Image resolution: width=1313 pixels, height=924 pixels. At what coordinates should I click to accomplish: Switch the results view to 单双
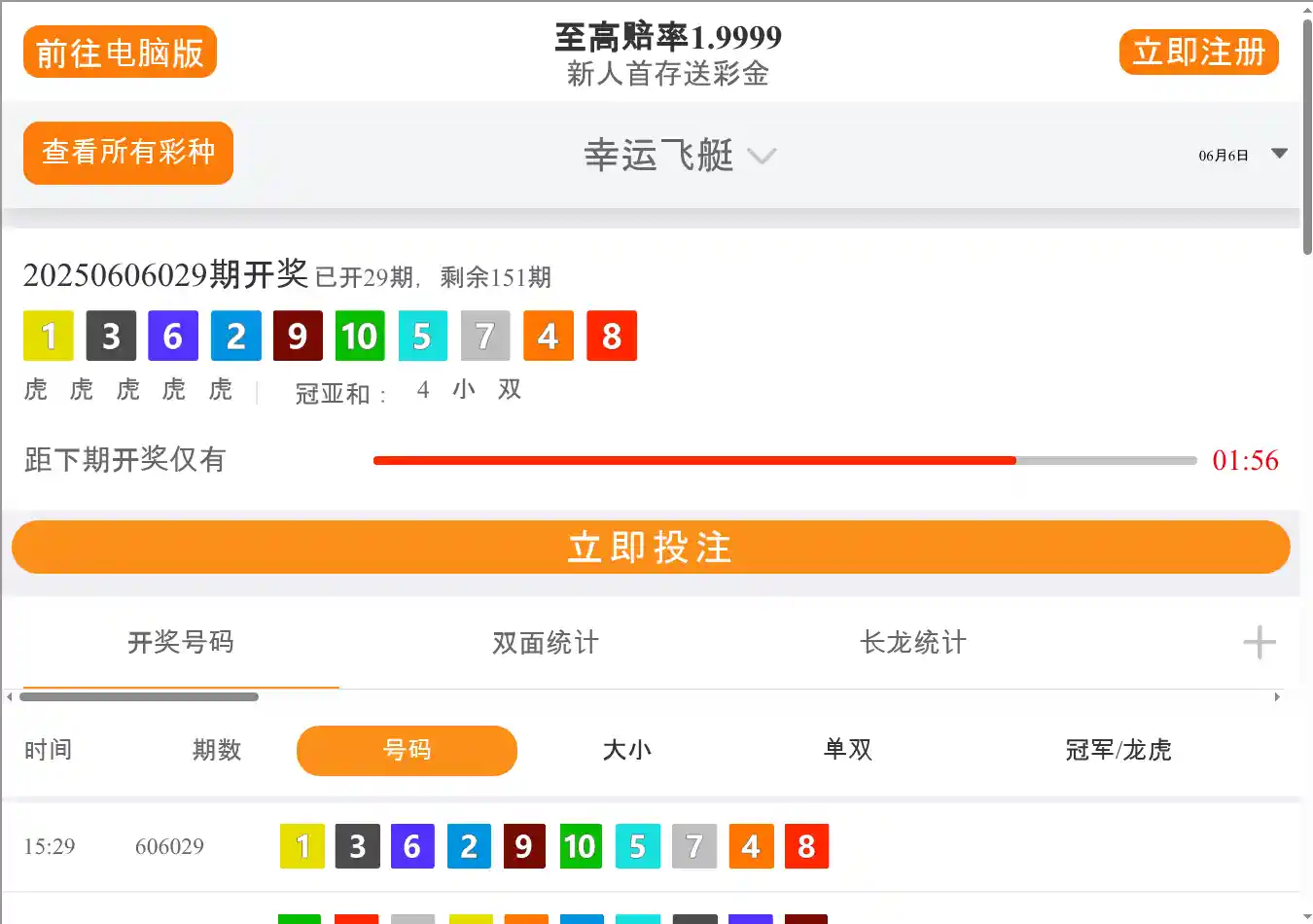[x=848, y=750]
